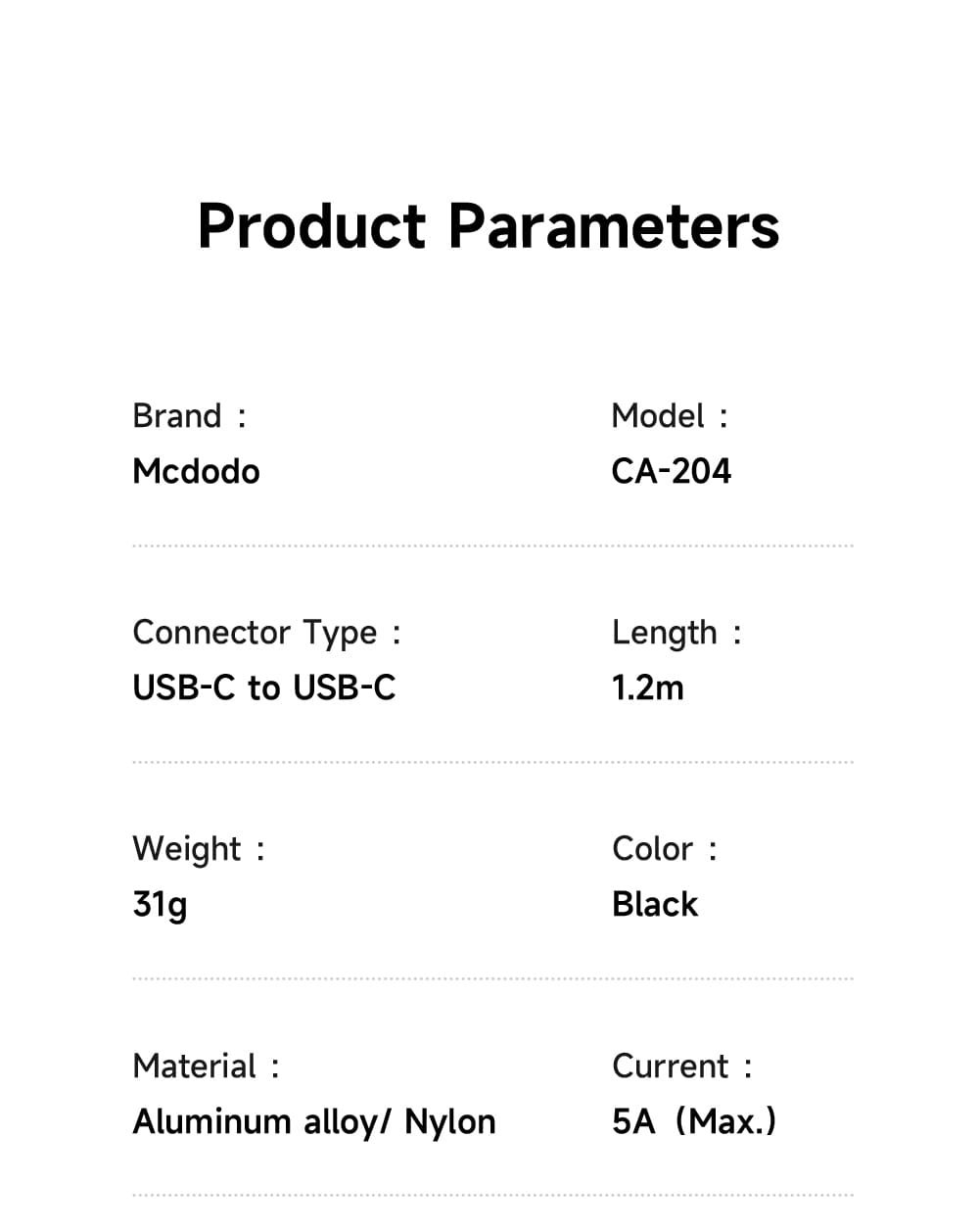The height and width of the screenshot is (1232, 979).
Task: Click the dotted divider below the Weight row
Action: pyautogui.click(x=492, y=978)
